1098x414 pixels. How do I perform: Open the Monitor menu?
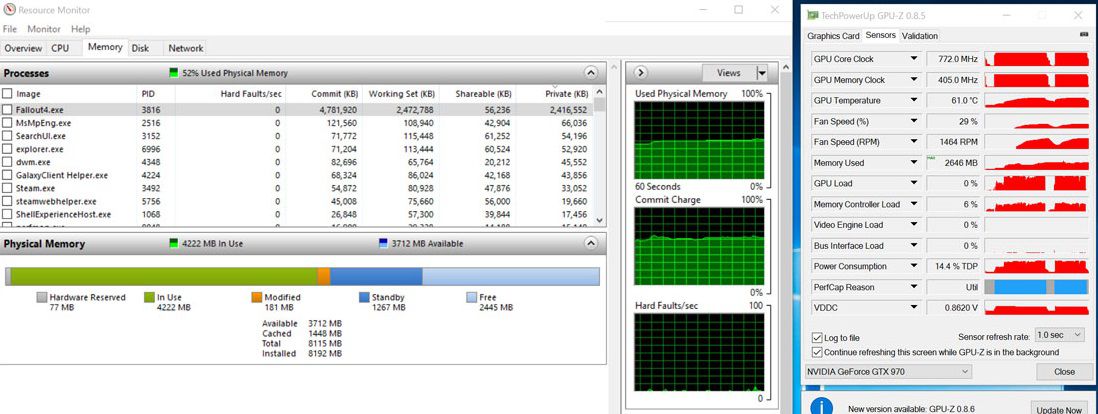[x=44, y=29]
